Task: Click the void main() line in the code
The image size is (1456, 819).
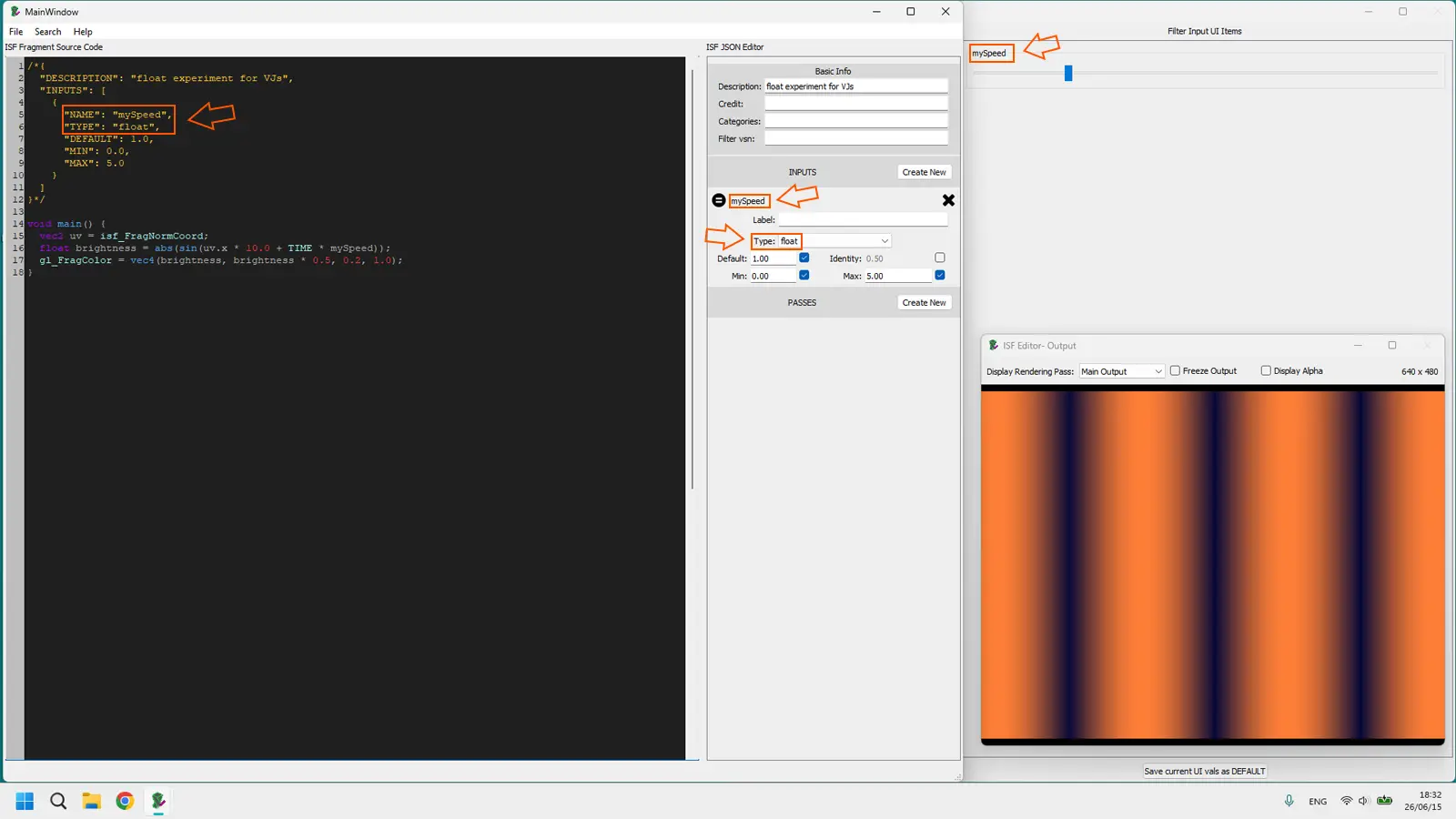Action: click(x=66, y=224)
